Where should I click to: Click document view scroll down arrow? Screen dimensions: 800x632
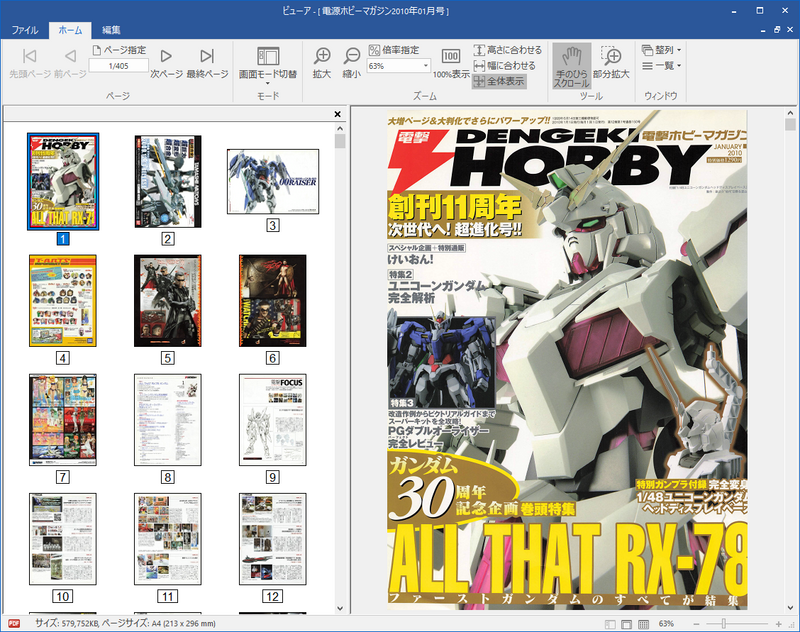(x=790, y=608)
